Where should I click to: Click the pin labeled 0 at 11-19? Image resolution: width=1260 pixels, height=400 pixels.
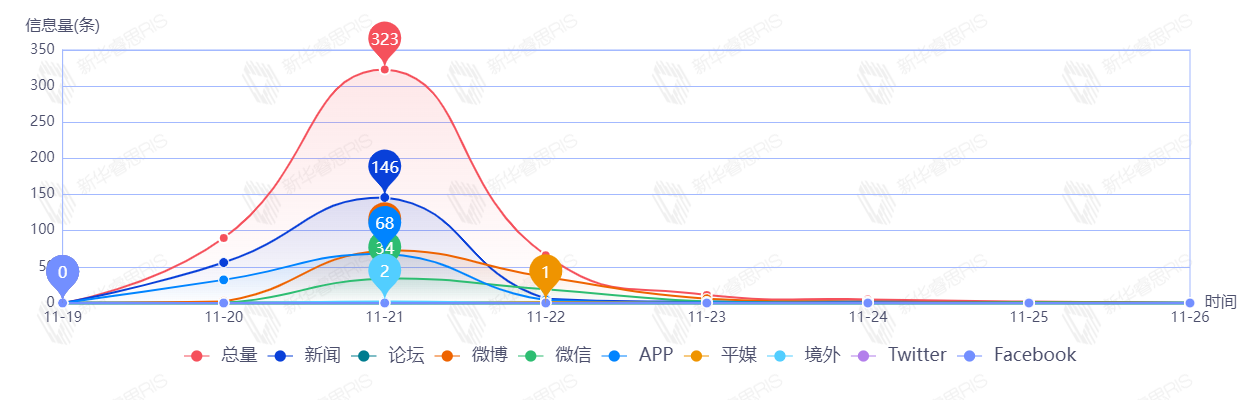tap(63, 272)
